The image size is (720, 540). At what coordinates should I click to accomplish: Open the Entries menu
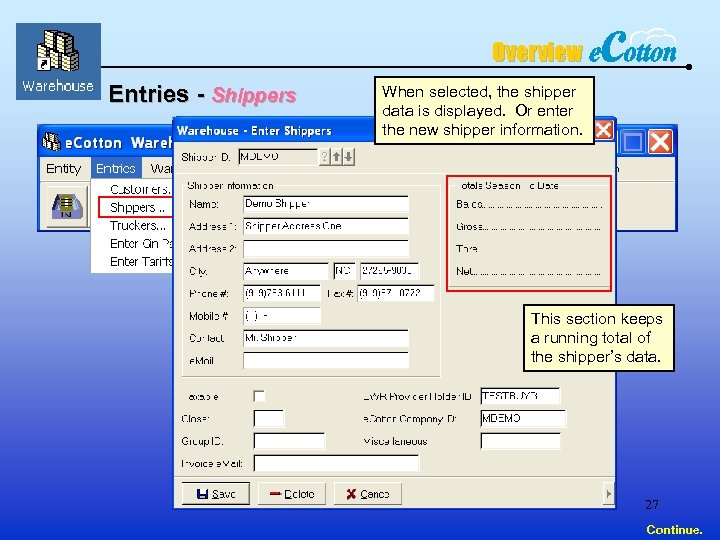coord(116,169)
